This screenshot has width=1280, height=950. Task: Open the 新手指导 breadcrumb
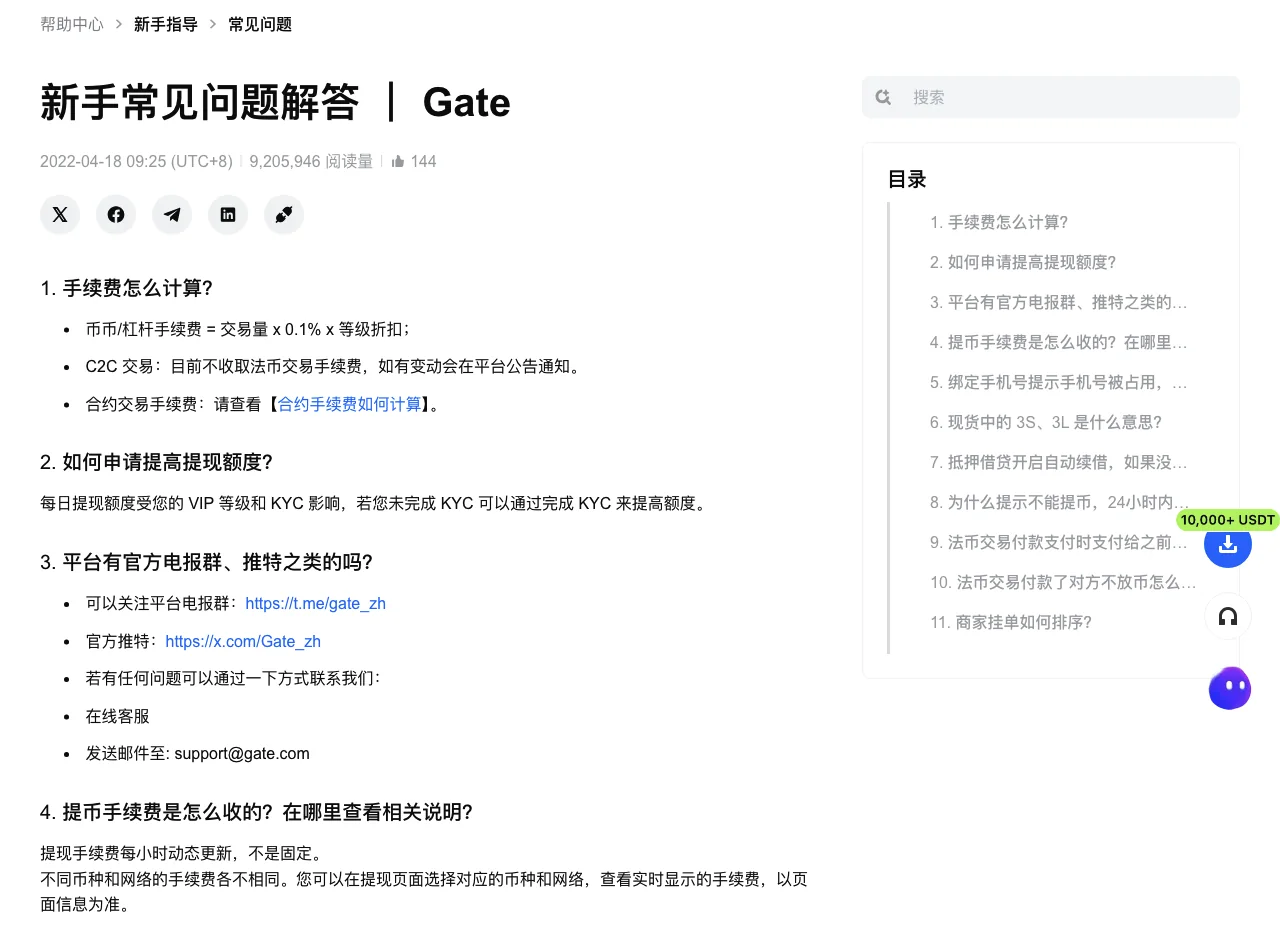[166, 24]
